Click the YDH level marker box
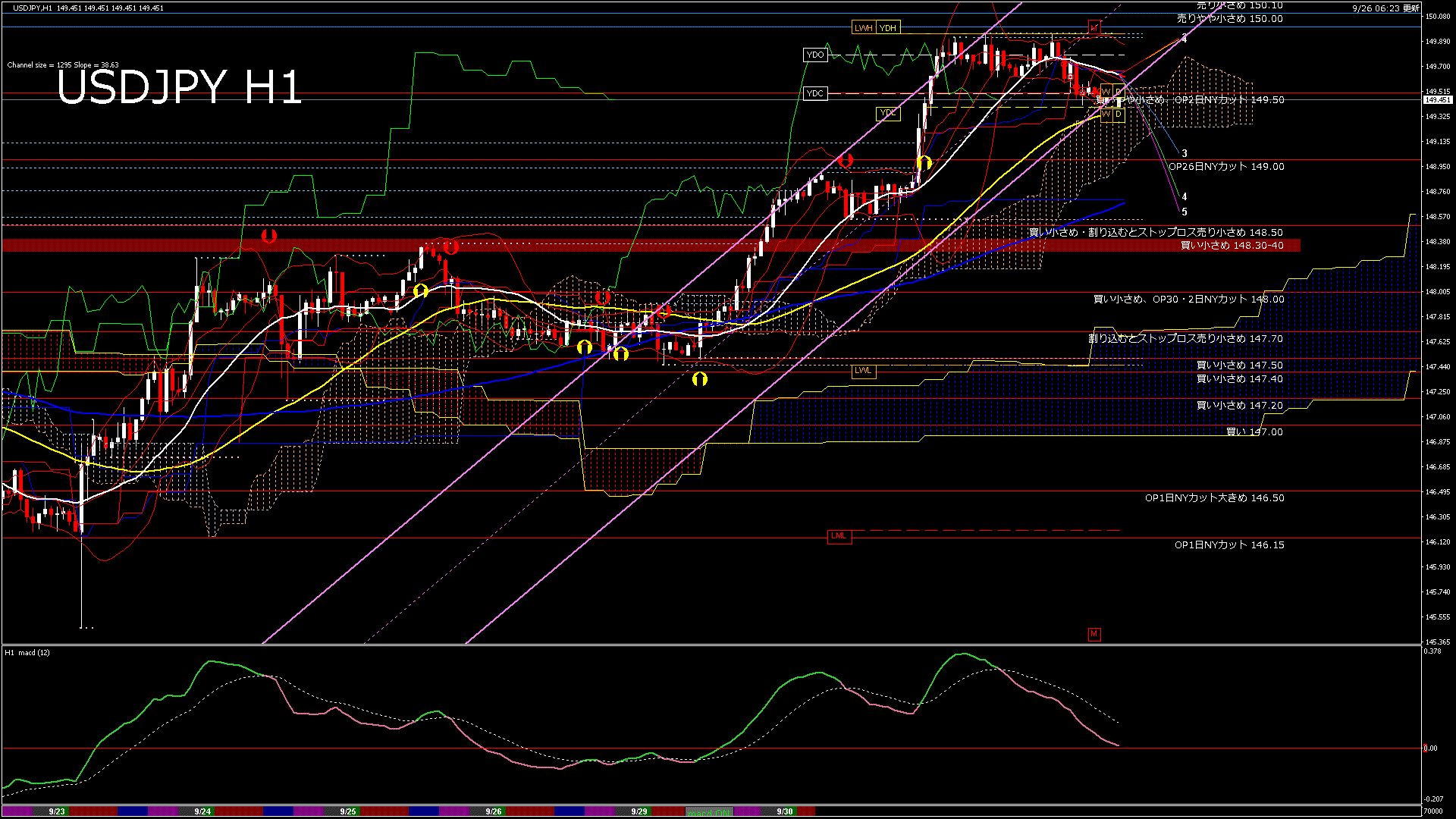This screenshot has height=819, width=1456. 887,28
